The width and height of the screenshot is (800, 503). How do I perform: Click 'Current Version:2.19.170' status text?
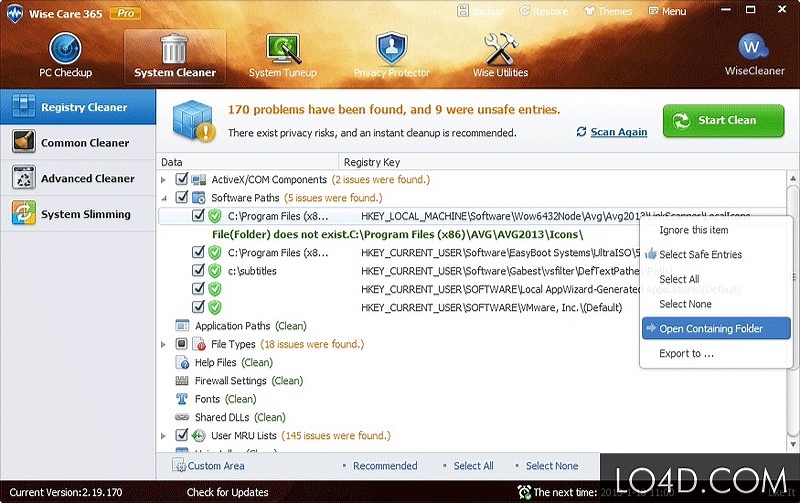[x=66, y=492]
